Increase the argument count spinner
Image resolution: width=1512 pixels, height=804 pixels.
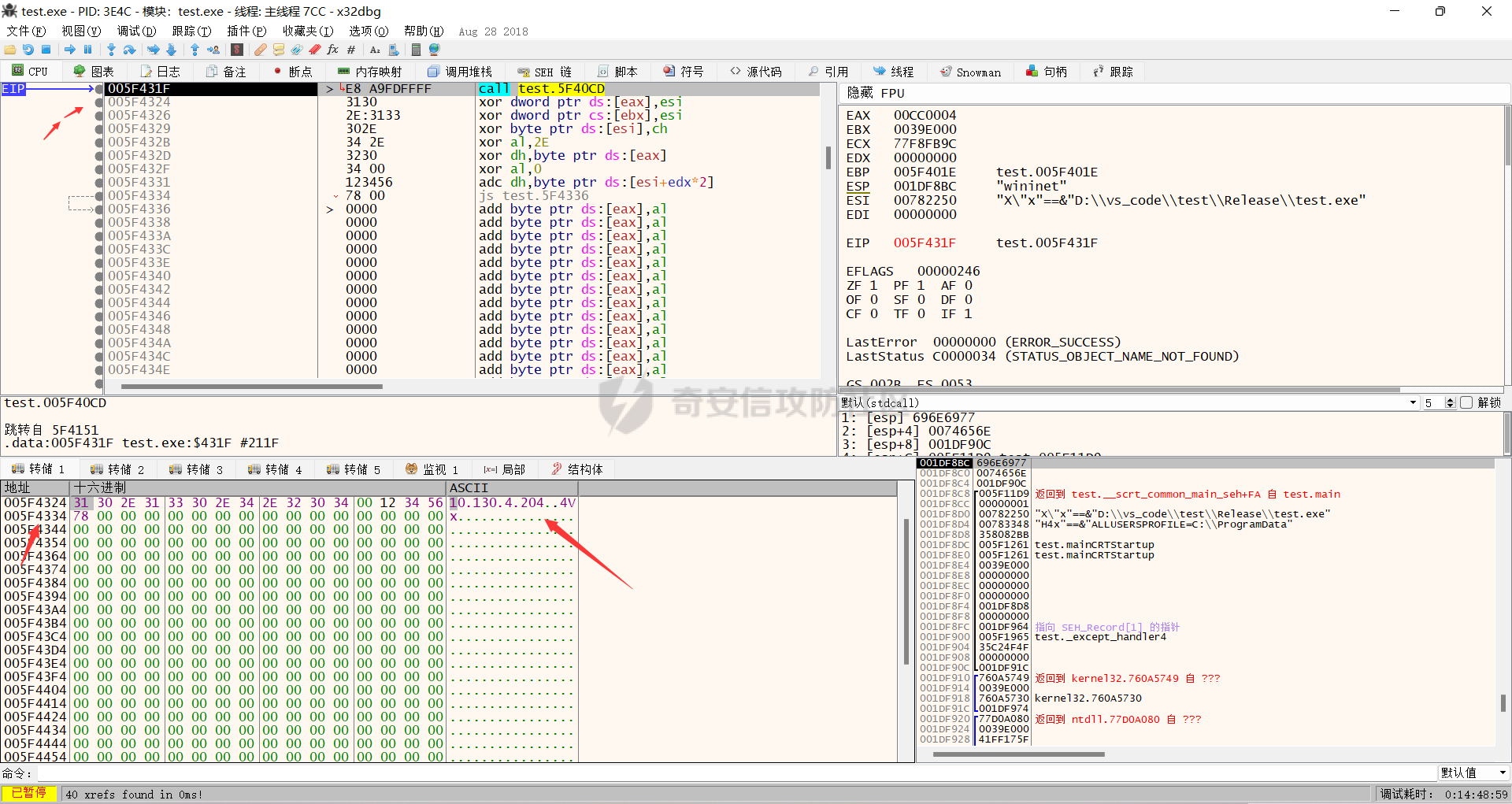tap(1451, 400)
